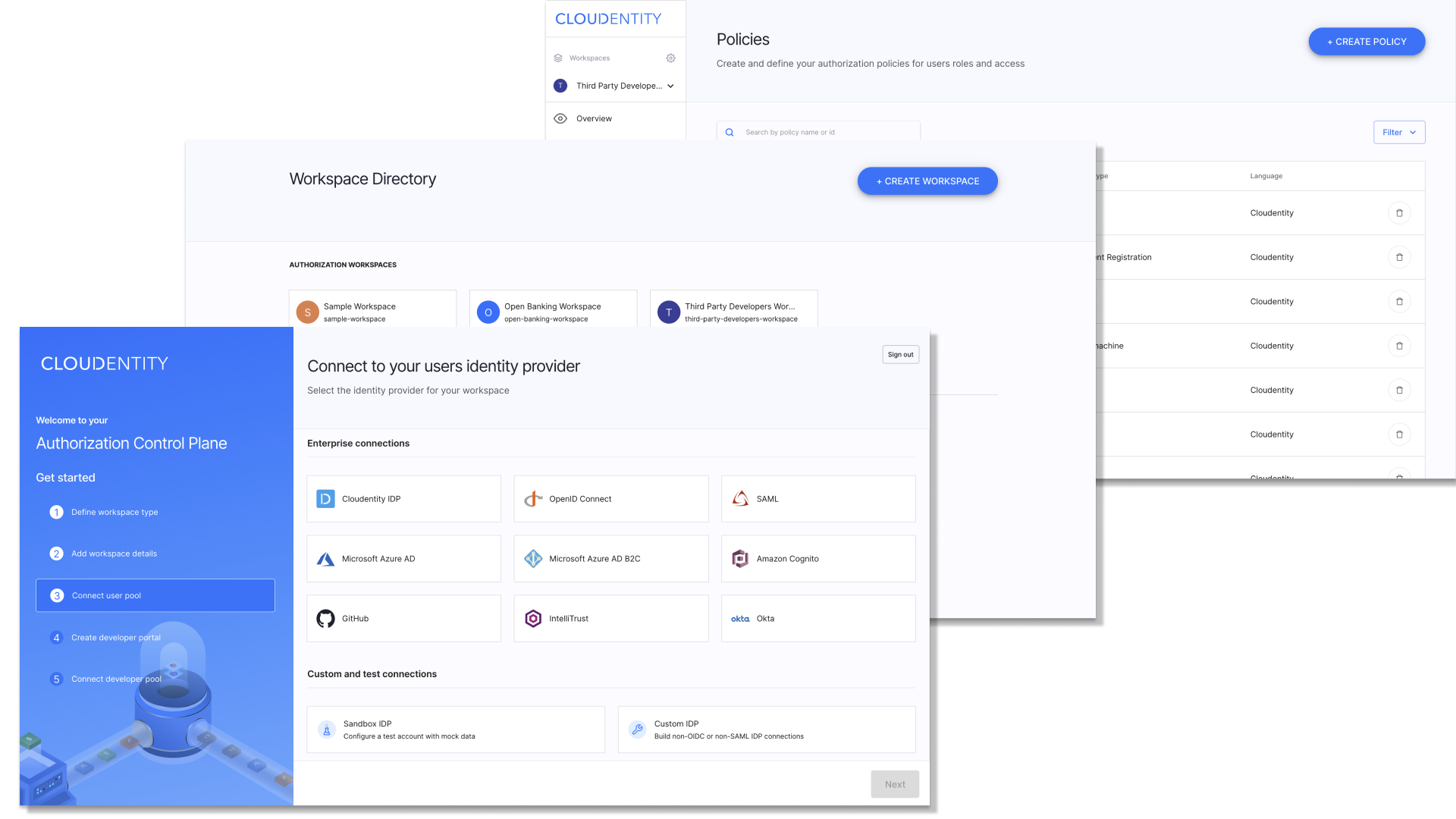Click the Open Banking Workspace 'O' avatar
The height and width of the screenshot is (819, 1456).
point(488,312)
